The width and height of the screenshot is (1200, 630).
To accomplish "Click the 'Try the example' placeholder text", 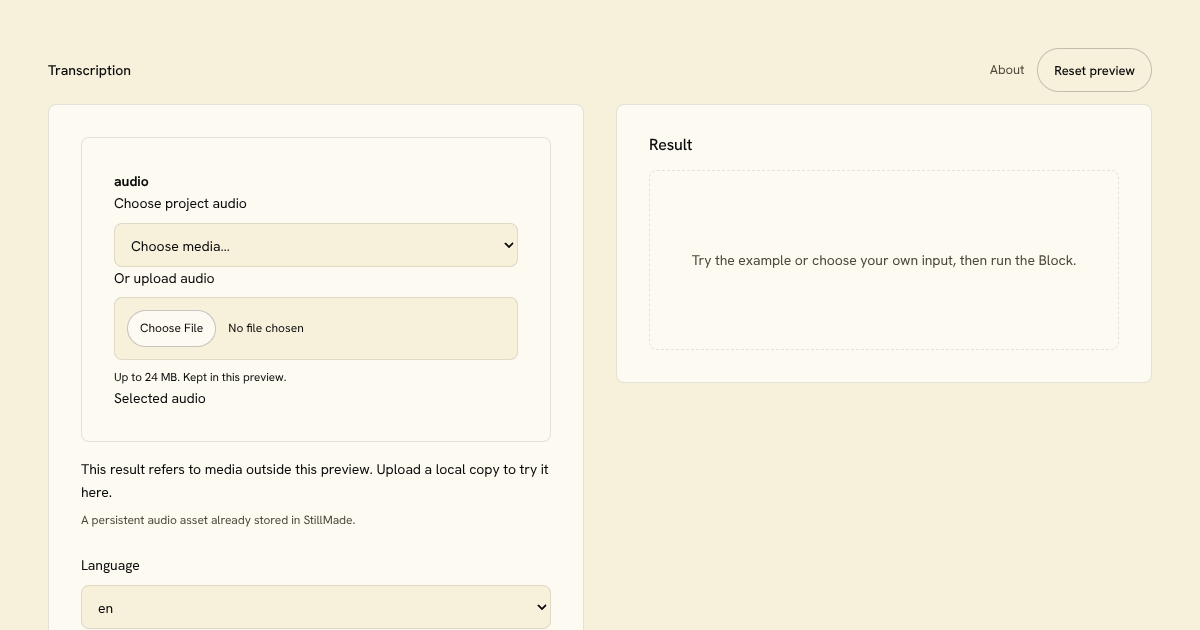I will [884, 260].
